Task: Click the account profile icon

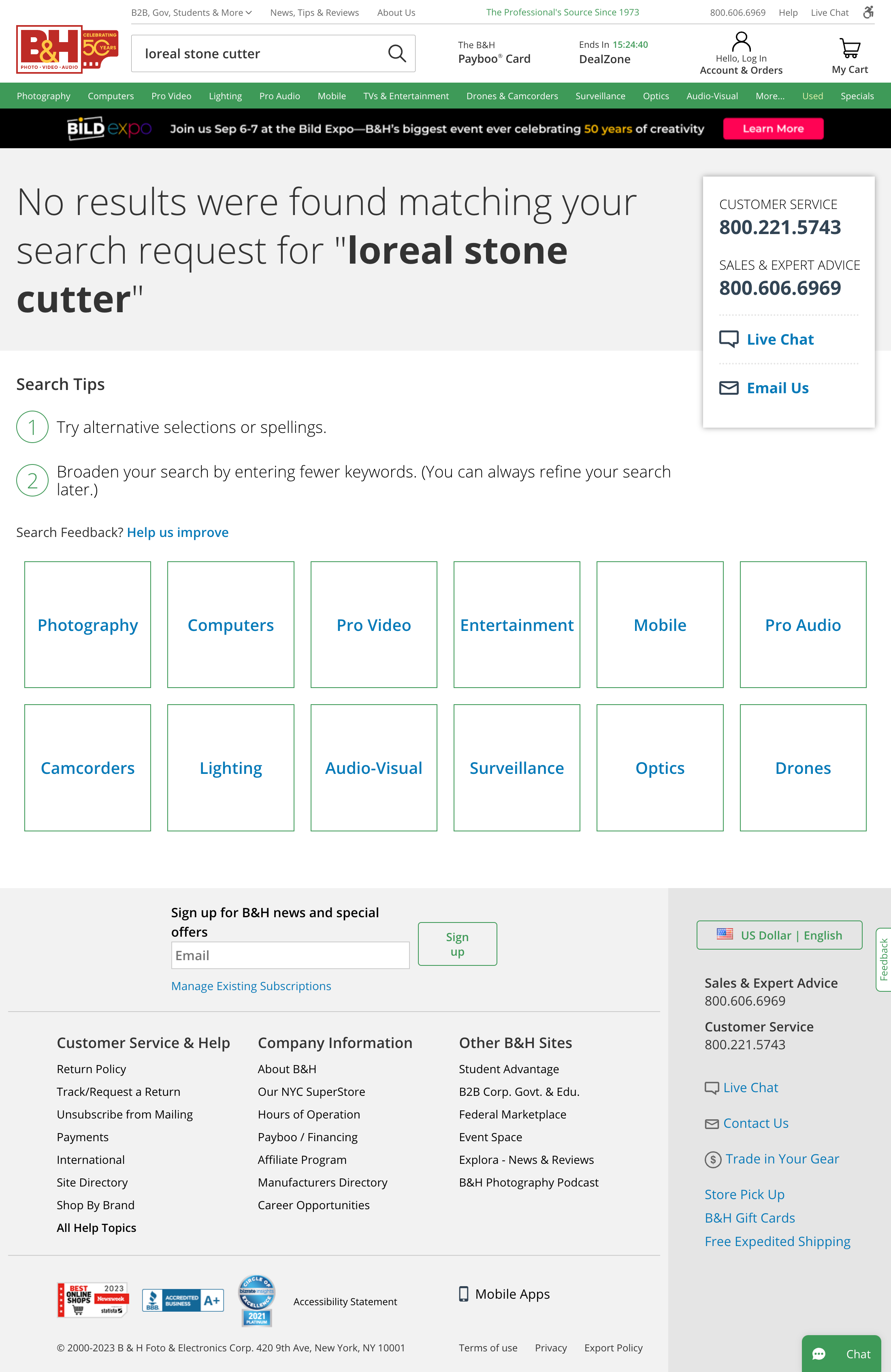Action: 741,42
